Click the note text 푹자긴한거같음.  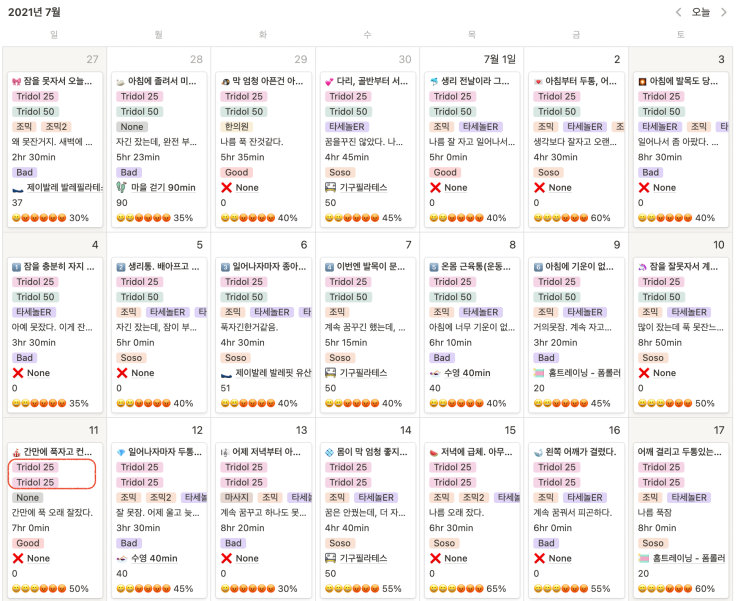pyautogui.click(x=249, y=328)
